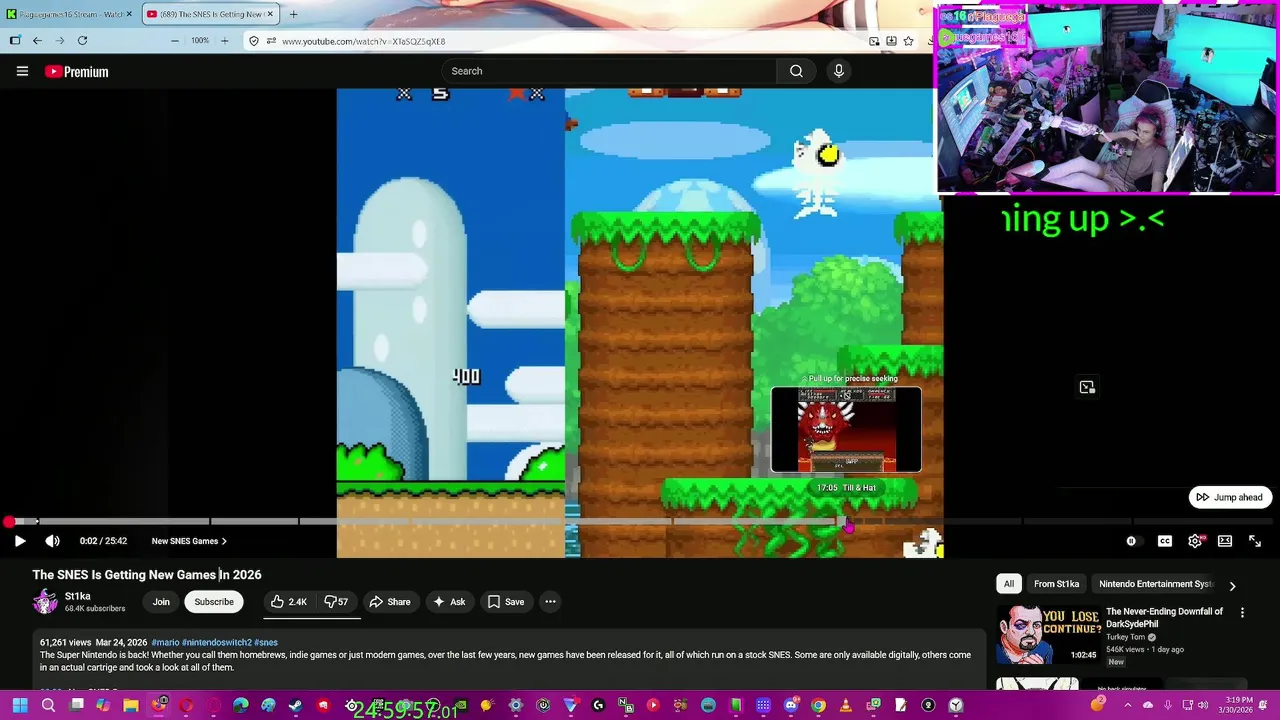Click the Join channel button
The width and height of the screenshot is (1280, 720).
tap(161, 602)
